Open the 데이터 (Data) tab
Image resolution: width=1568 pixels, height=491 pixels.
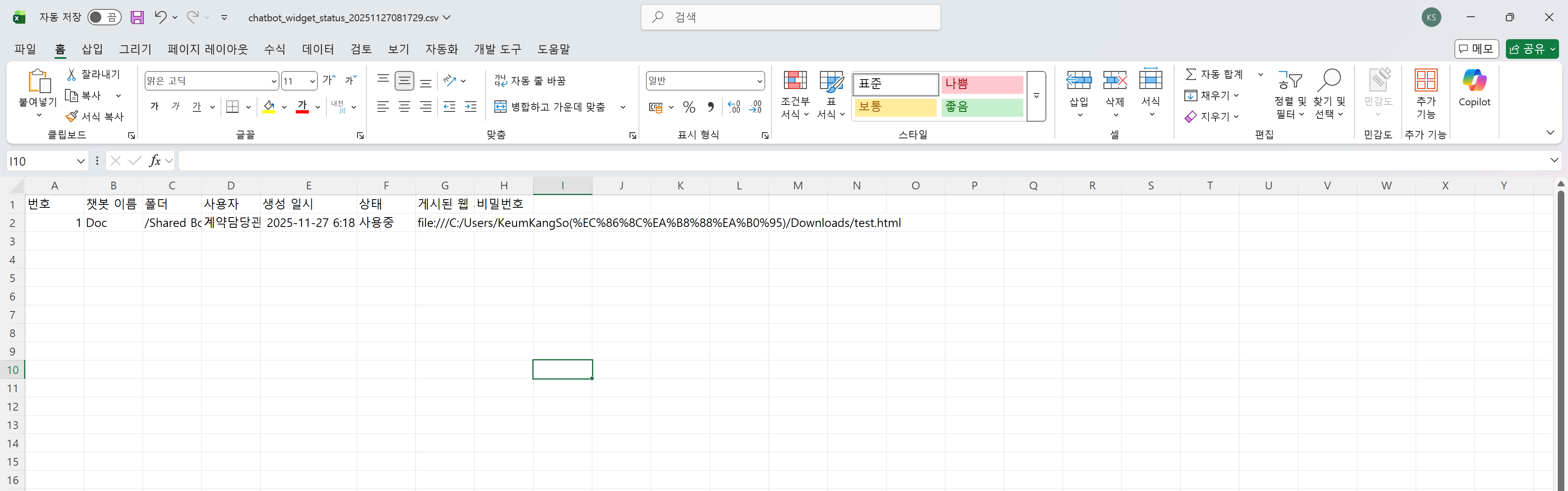(318, 49)
